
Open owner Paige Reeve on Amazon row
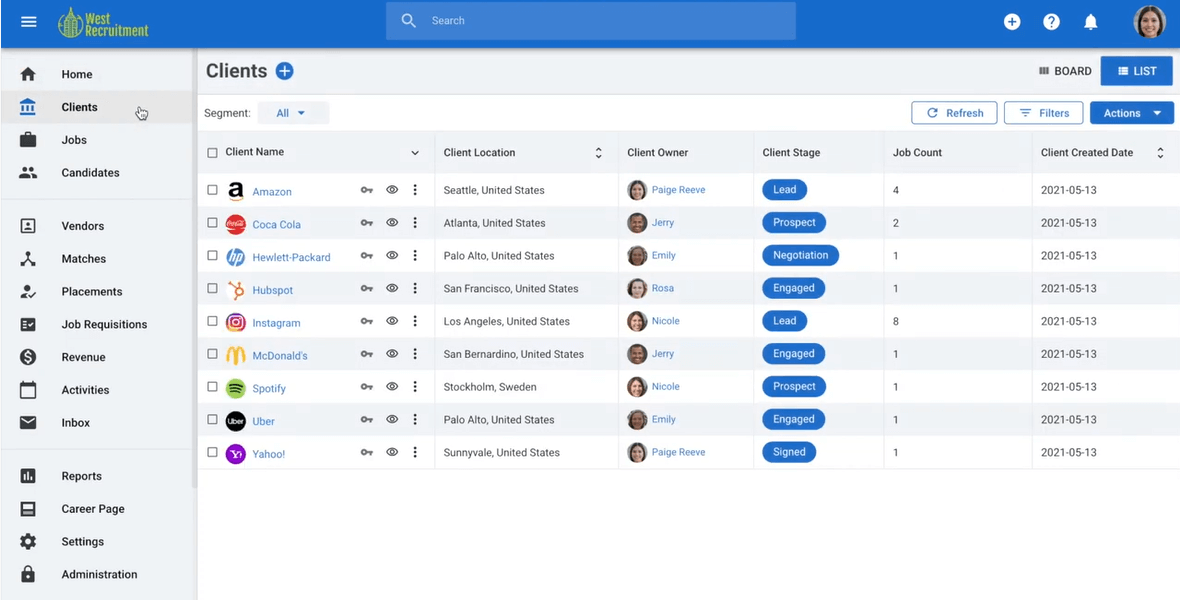pos(678,190)
